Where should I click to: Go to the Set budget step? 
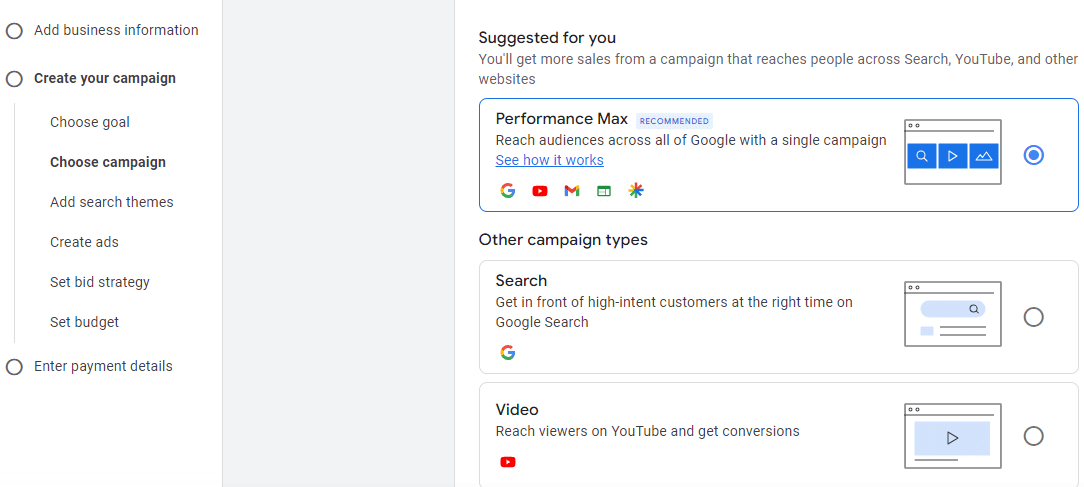[x=84, y=322]
